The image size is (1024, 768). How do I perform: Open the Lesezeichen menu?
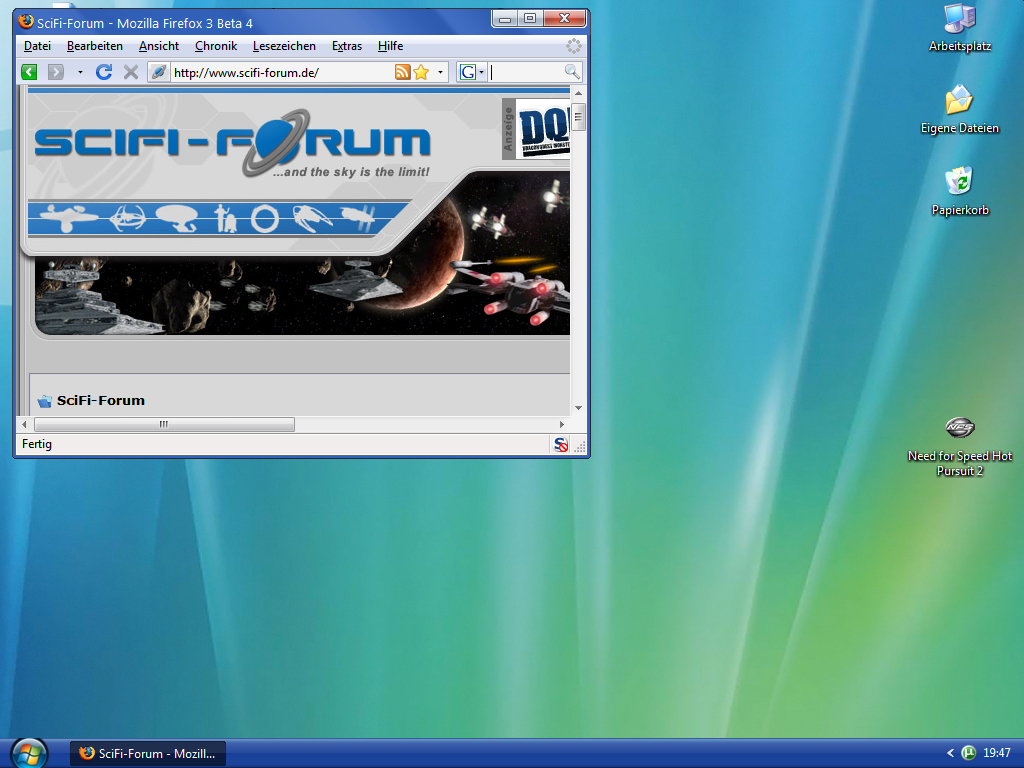284,46
